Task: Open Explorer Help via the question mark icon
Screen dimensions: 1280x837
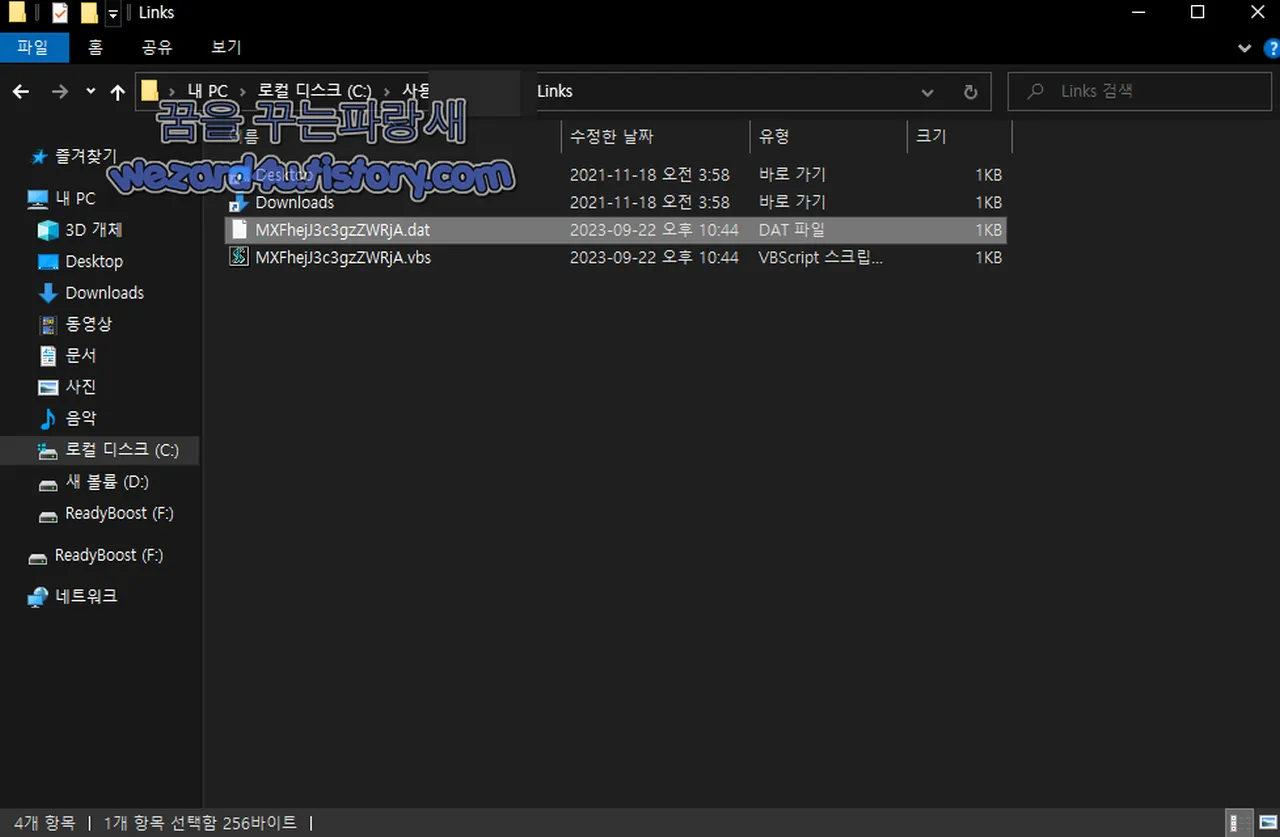Action: pyautogui.click(x=1271, y=47)
